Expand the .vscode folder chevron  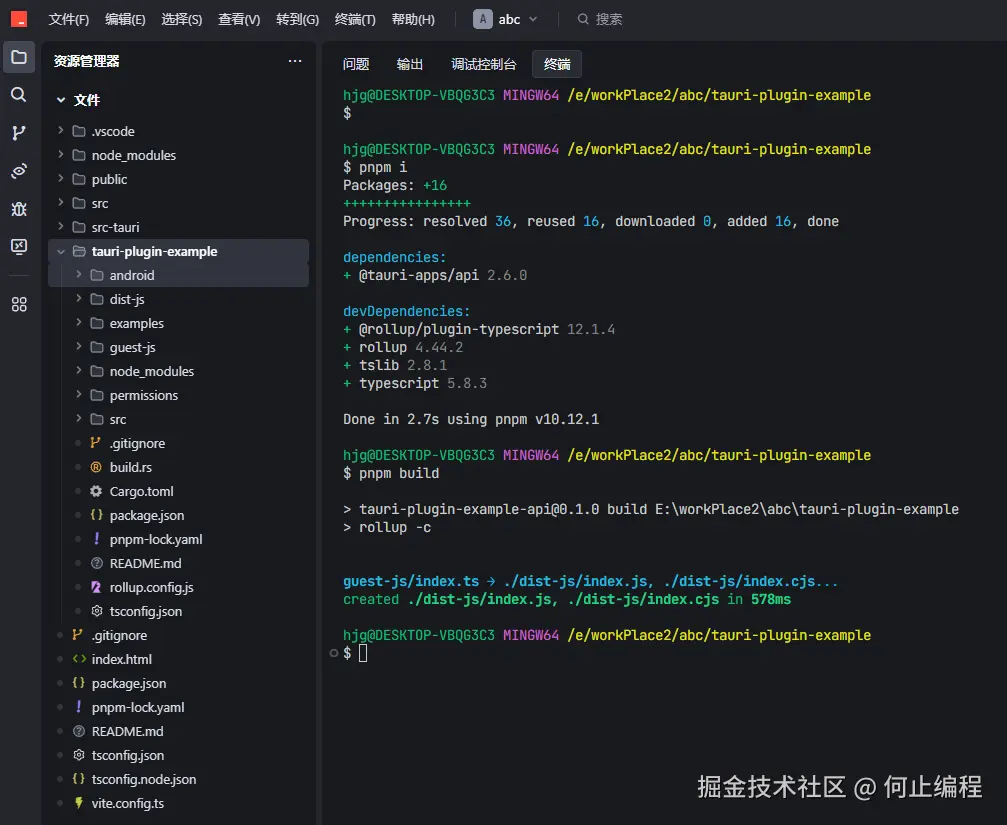pos(60,130)
